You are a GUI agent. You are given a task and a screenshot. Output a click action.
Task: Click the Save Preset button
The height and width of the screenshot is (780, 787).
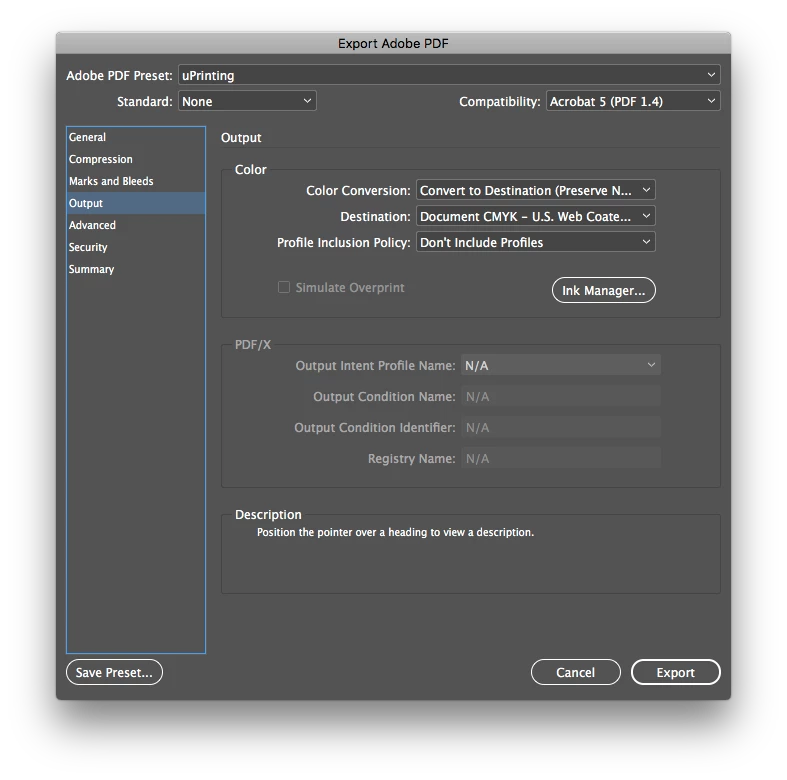point(114,672)
